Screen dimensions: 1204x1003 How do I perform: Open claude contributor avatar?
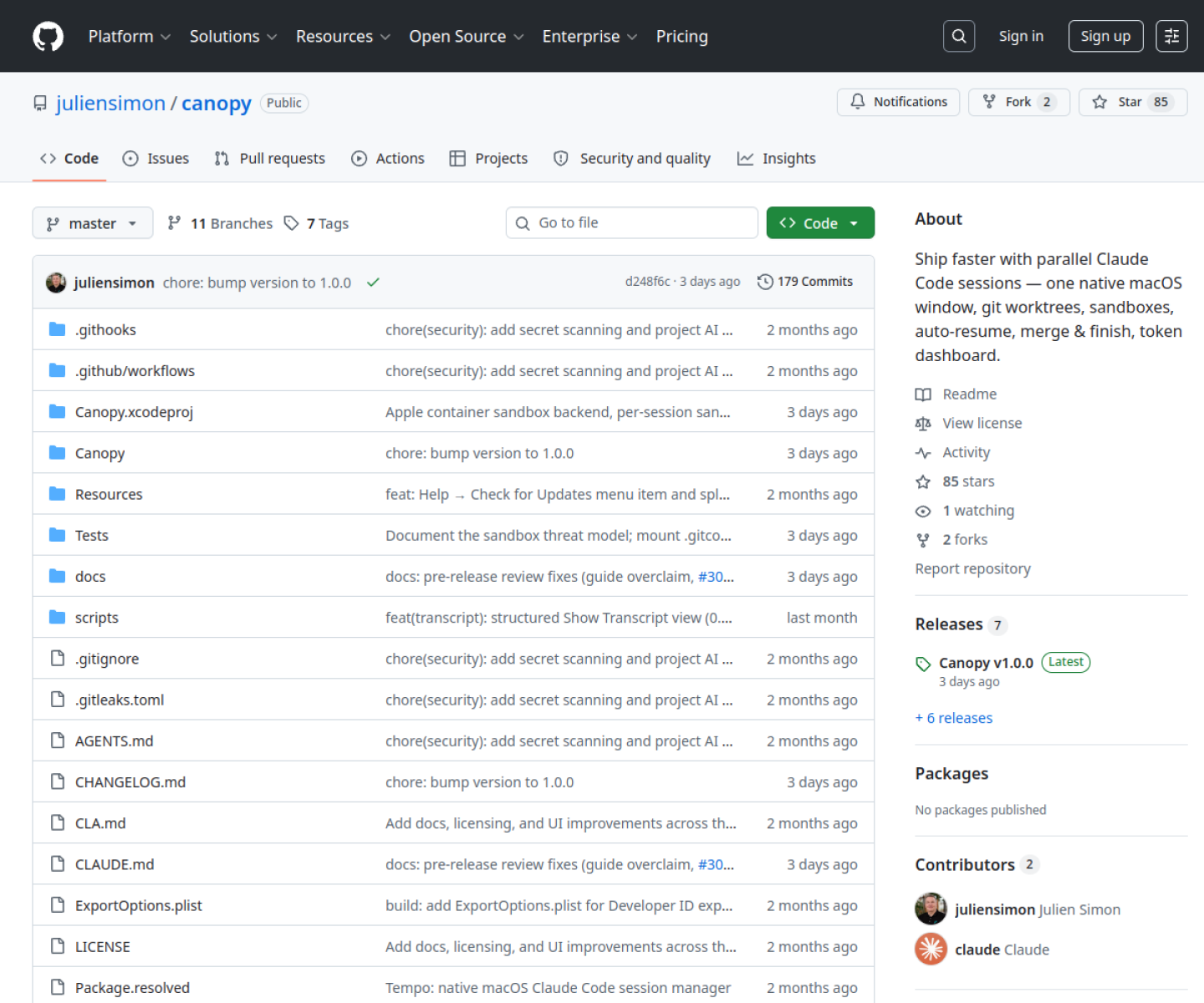click(931, 949)
